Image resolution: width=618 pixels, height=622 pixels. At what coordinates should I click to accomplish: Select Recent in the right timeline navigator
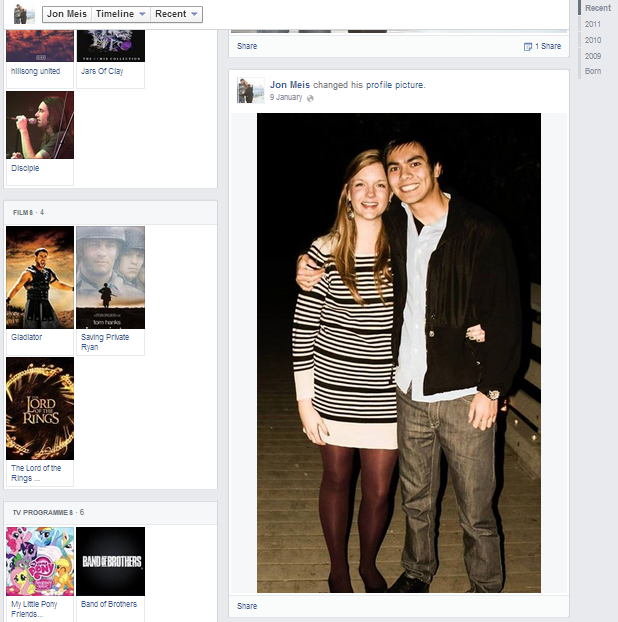tap(597, 8)
